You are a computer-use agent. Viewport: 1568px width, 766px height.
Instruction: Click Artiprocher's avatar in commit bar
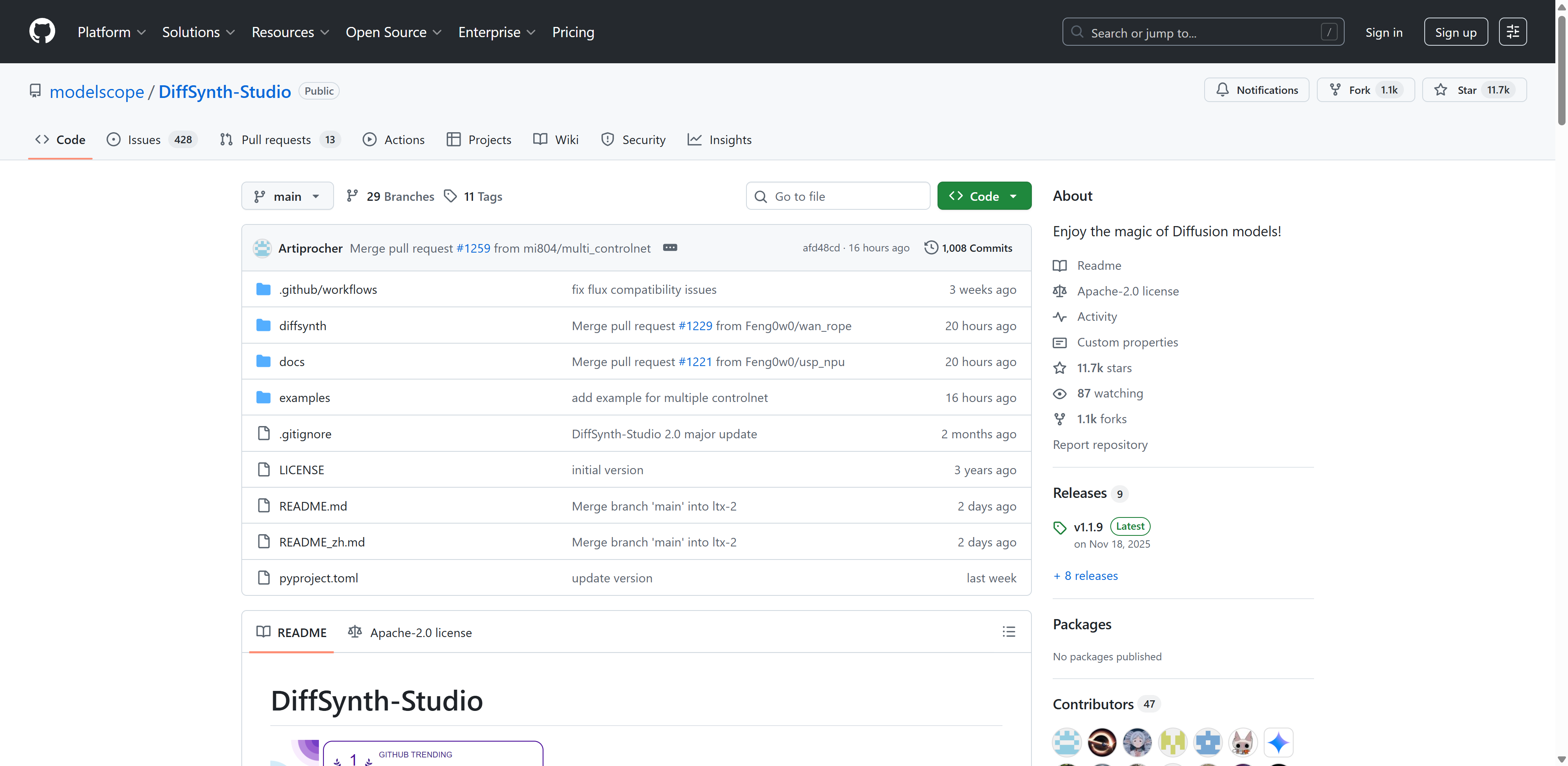262,248
